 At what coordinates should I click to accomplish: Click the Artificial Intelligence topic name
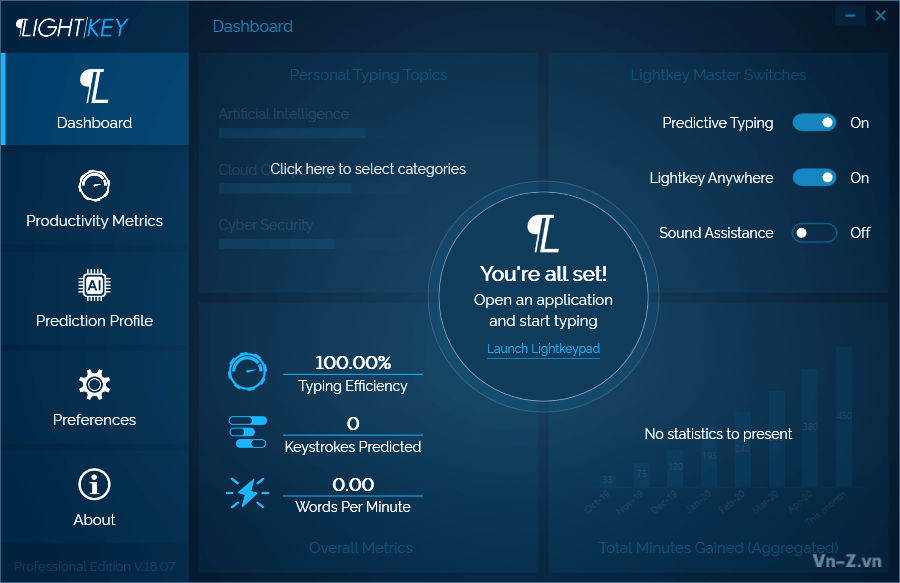[x=284, y=114]
